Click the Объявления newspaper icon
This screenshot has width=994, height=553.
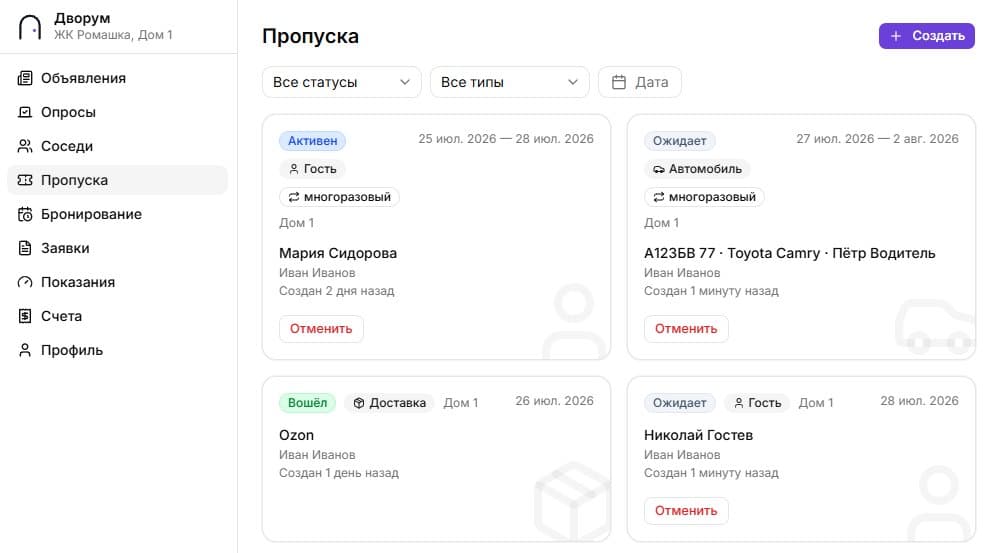click(x=25, y=78)
